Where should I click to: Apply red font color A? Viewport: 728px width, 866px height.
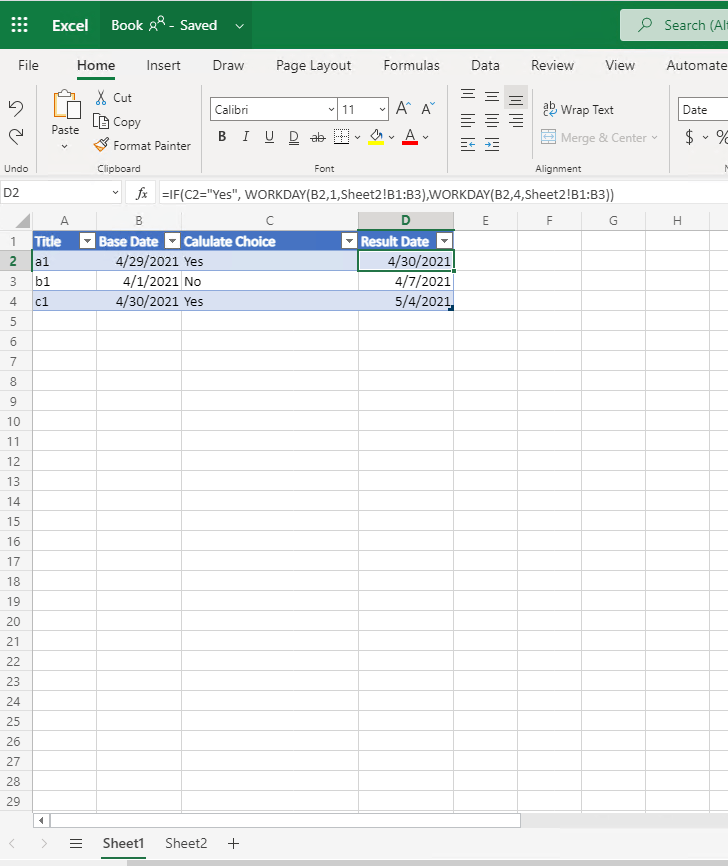[410, 136]
